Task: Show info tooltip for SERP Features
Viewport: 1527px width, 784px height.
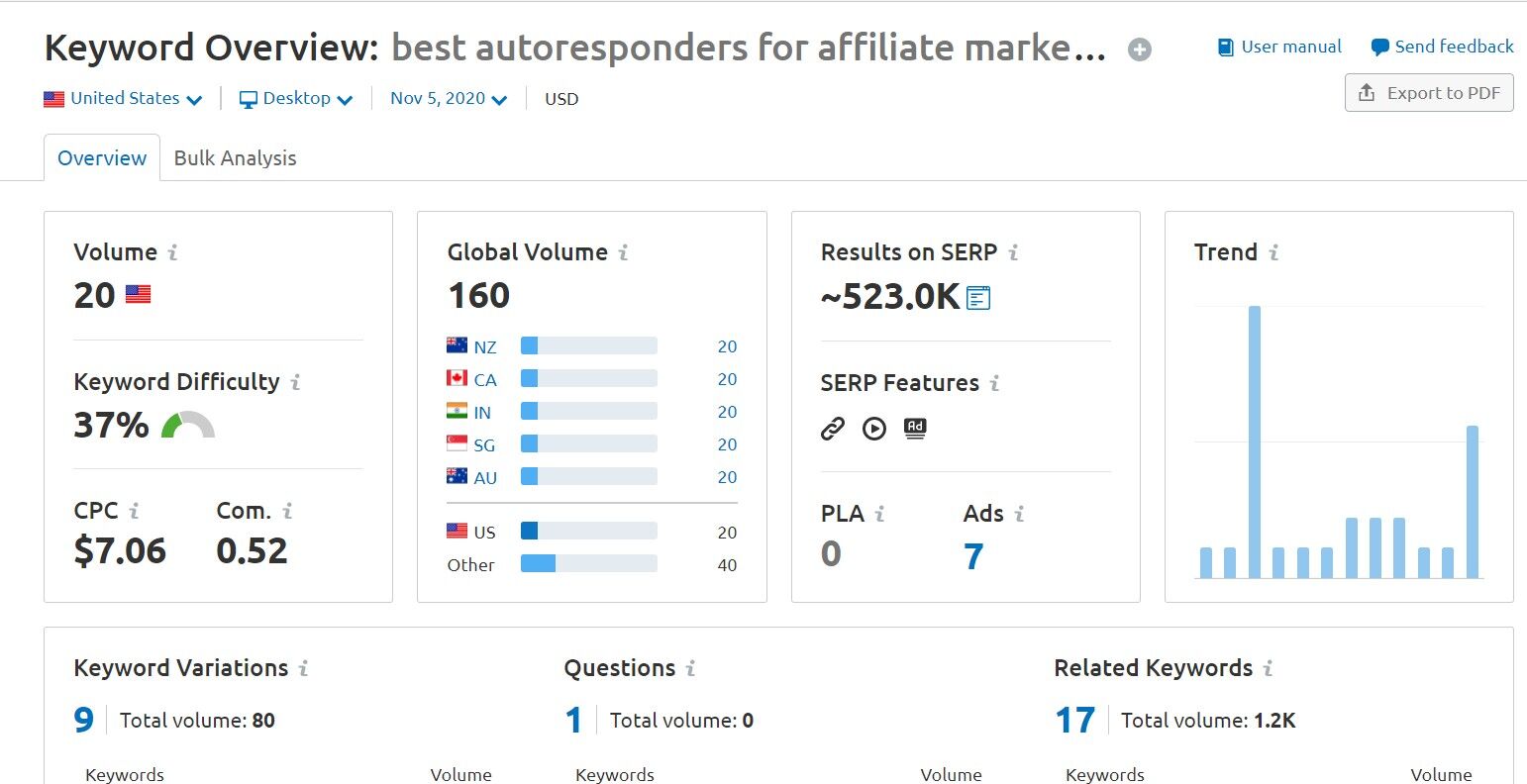Action: pyautogui.click(x=994, y=384)
